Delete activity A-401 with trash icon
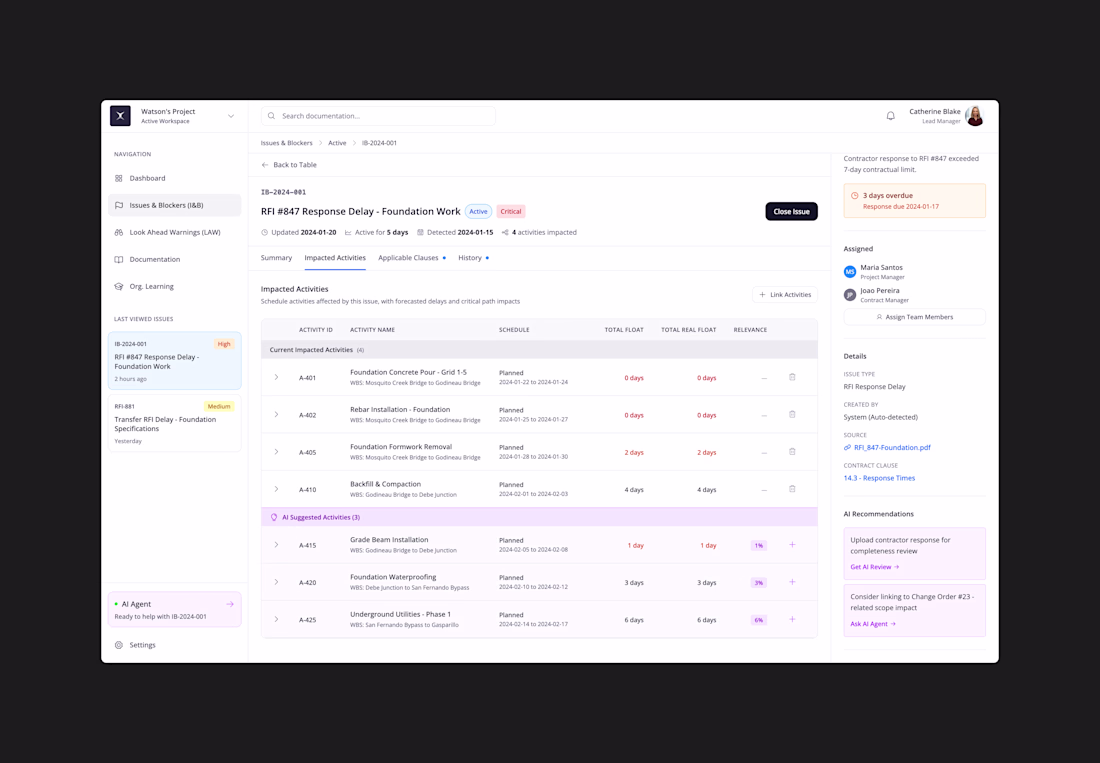 pyautogui.click(x=792, y=377)
